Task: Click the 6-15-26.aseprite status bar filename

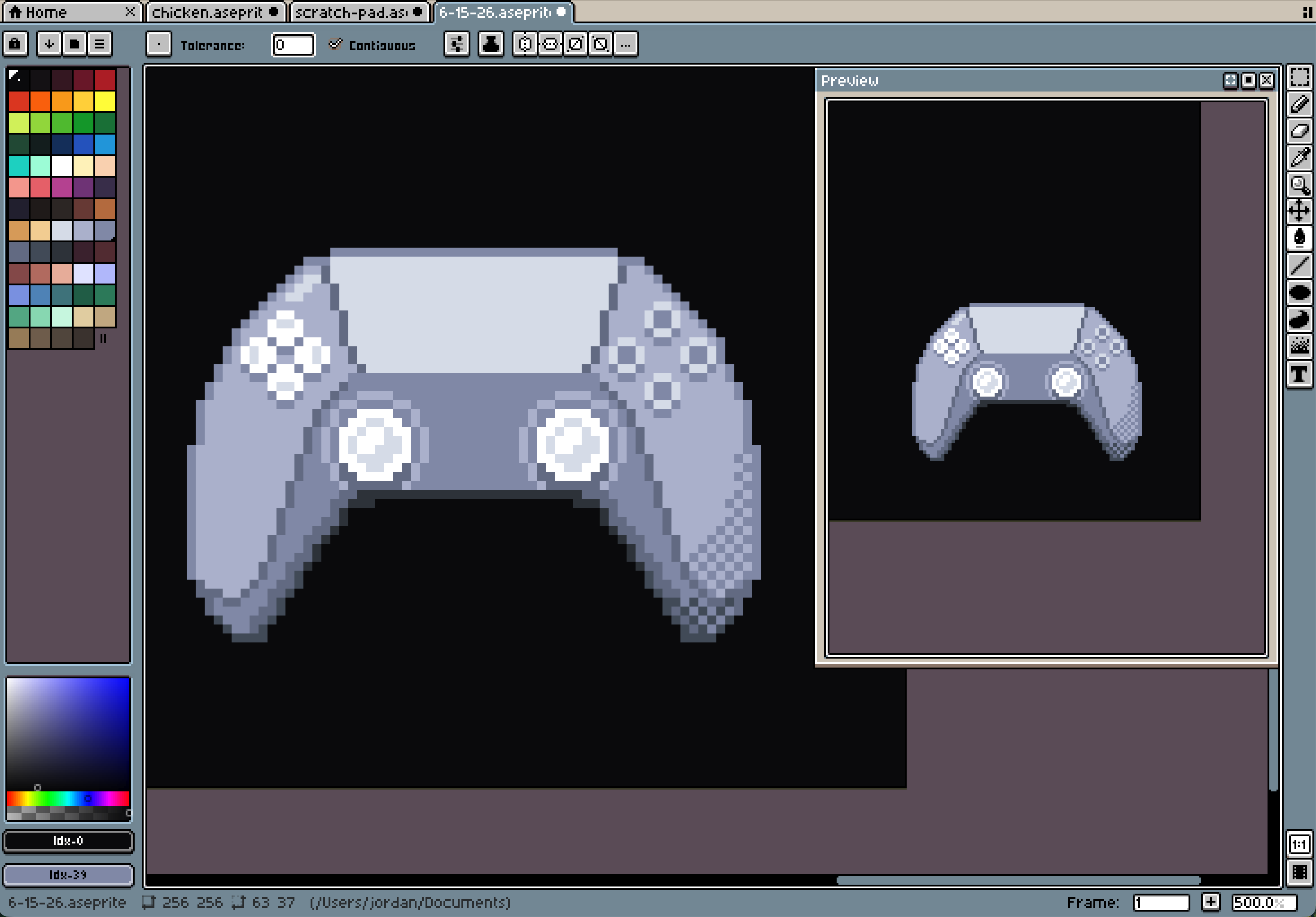Action: click(67, 902)
